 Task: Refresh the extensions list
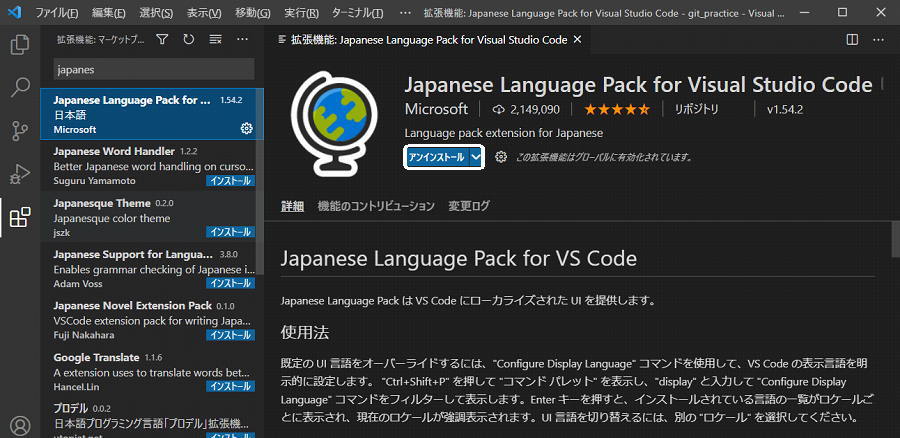tap(188, 39)
